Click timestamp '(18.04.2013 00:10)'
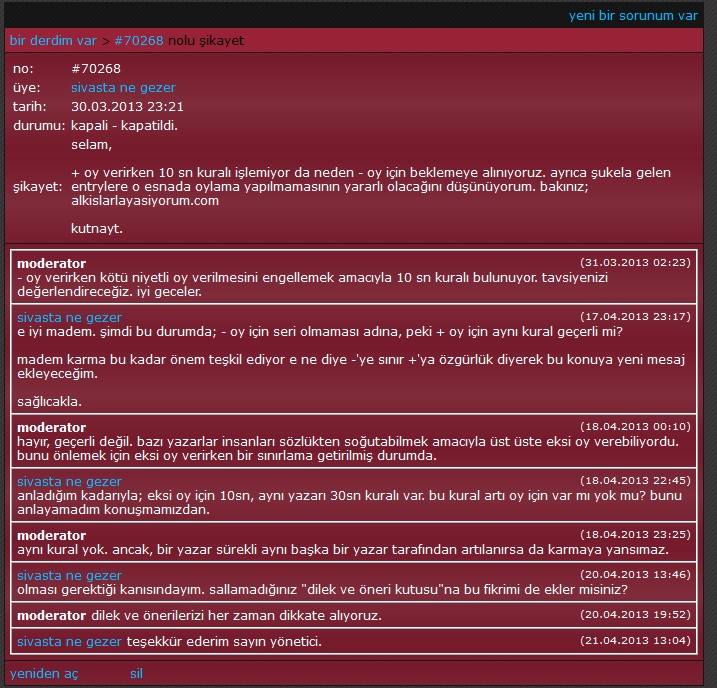 click(x=635, y=427)
